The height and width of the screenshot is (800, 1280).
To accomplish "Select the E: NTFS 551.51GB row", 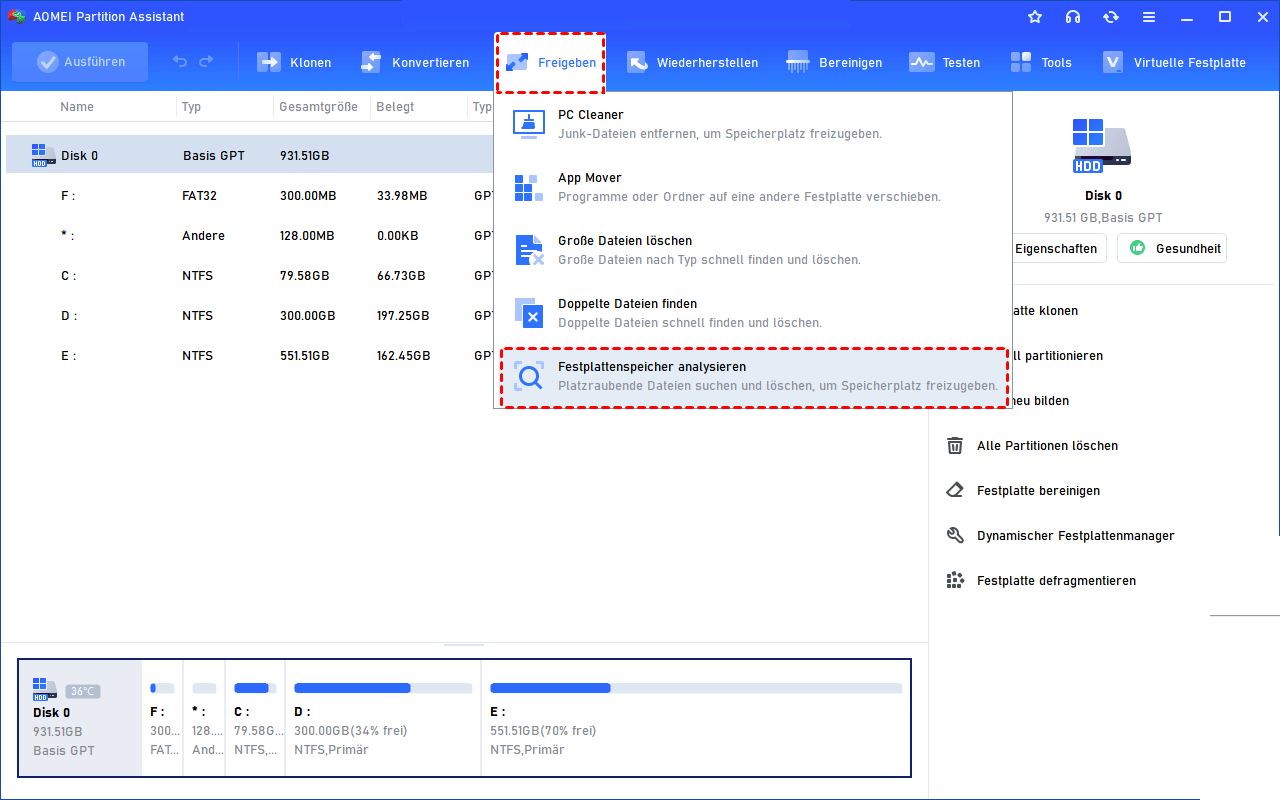I will 250,356.
